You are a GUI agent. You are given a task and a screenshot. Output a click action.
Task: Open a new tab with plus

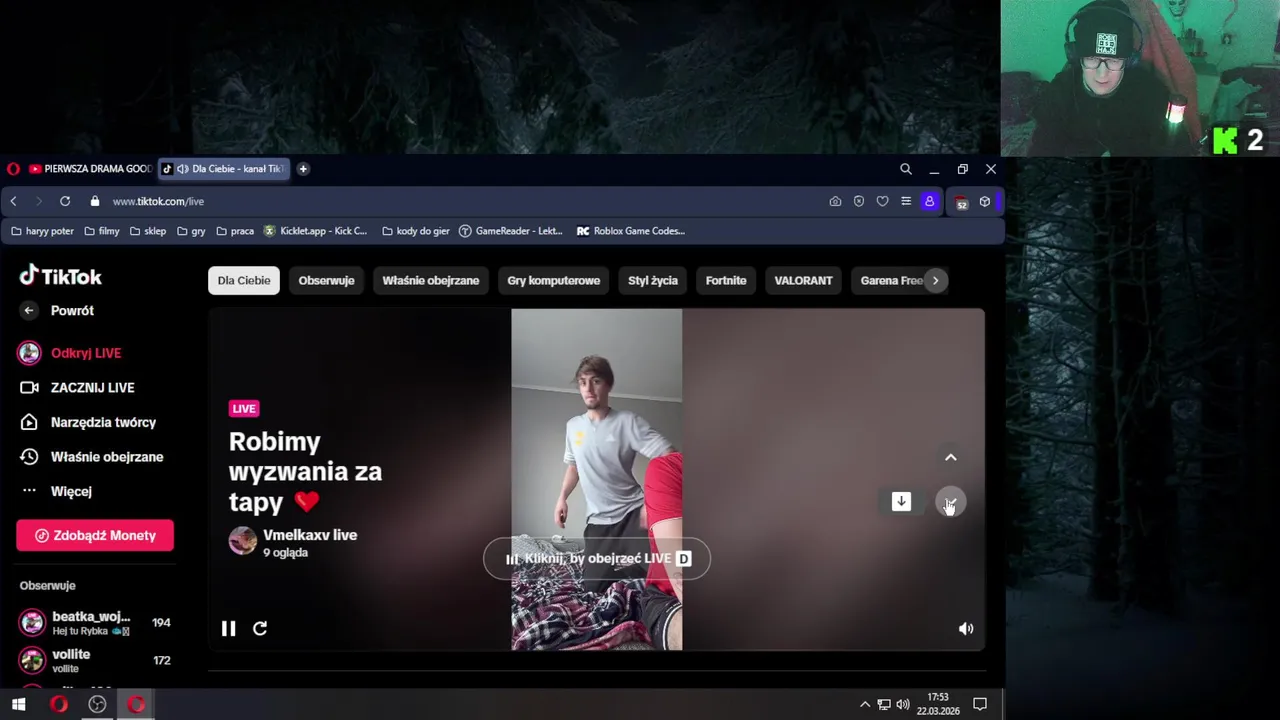(303, 169)
